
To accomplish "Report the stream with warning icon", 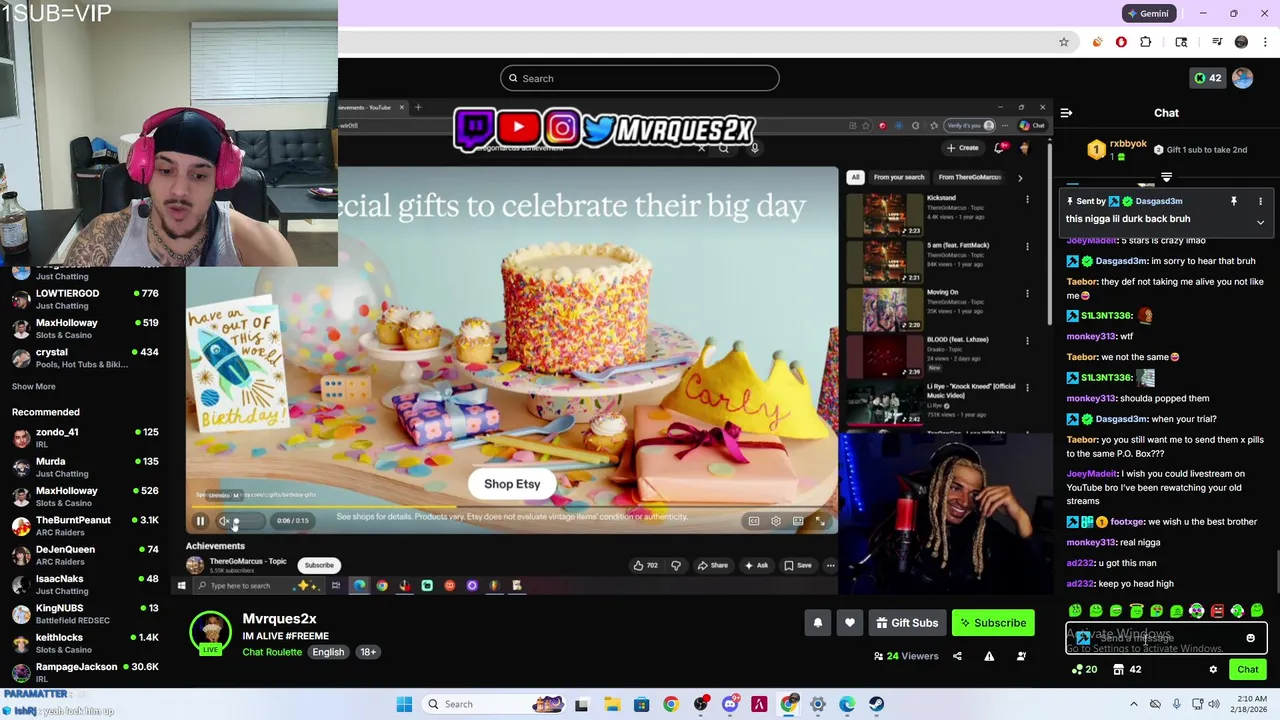I will (989, 656).
